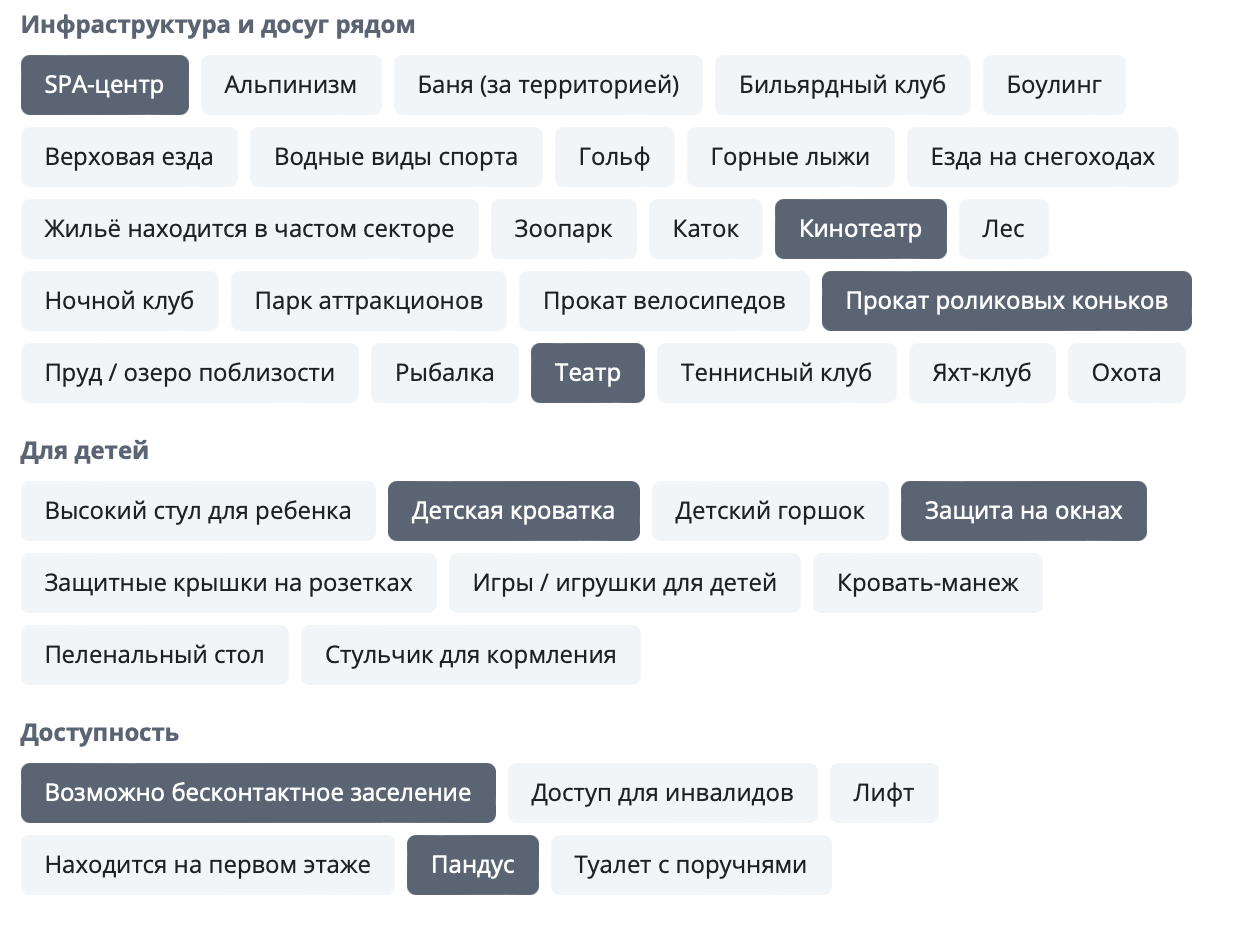The height and width of the screenshot is (926, 1260).
Task: Enable Доступ для инвалидов option
Action: (662, 793)
